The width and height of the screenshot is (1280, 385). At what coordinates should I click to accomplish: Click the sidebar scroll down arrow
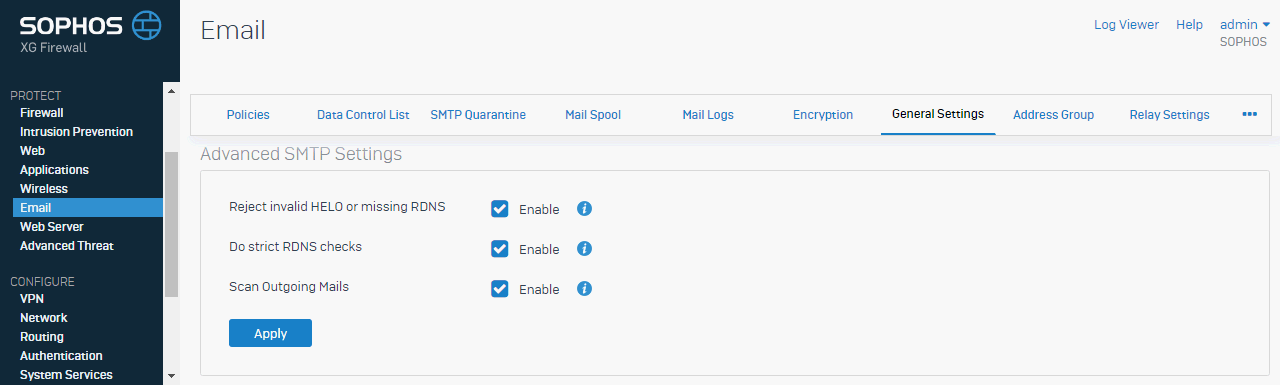click(x=171, y=376)
